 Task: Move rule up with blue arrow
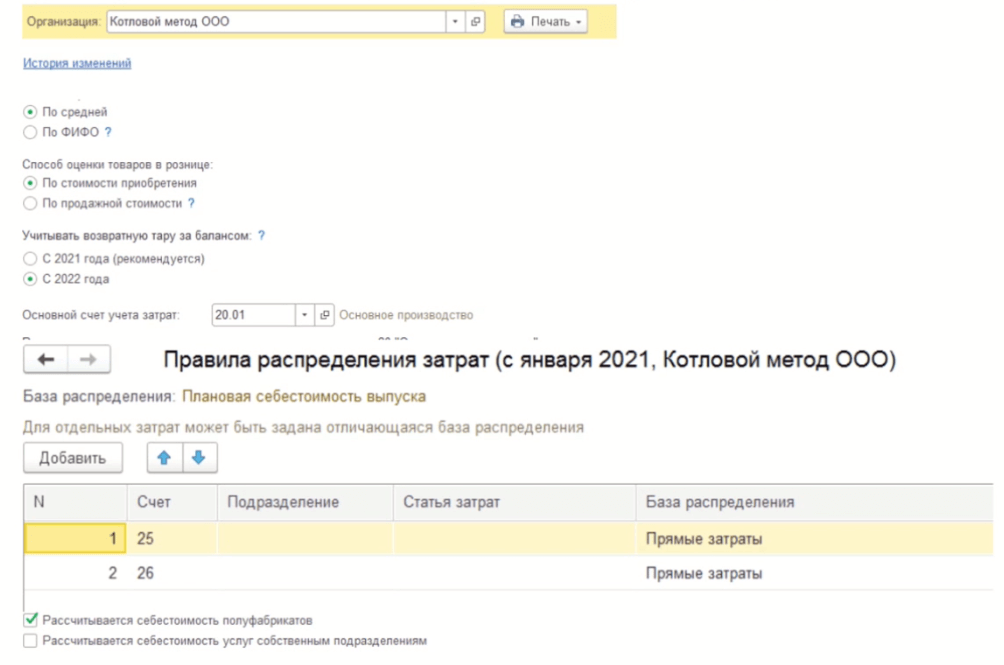point(164,458)
